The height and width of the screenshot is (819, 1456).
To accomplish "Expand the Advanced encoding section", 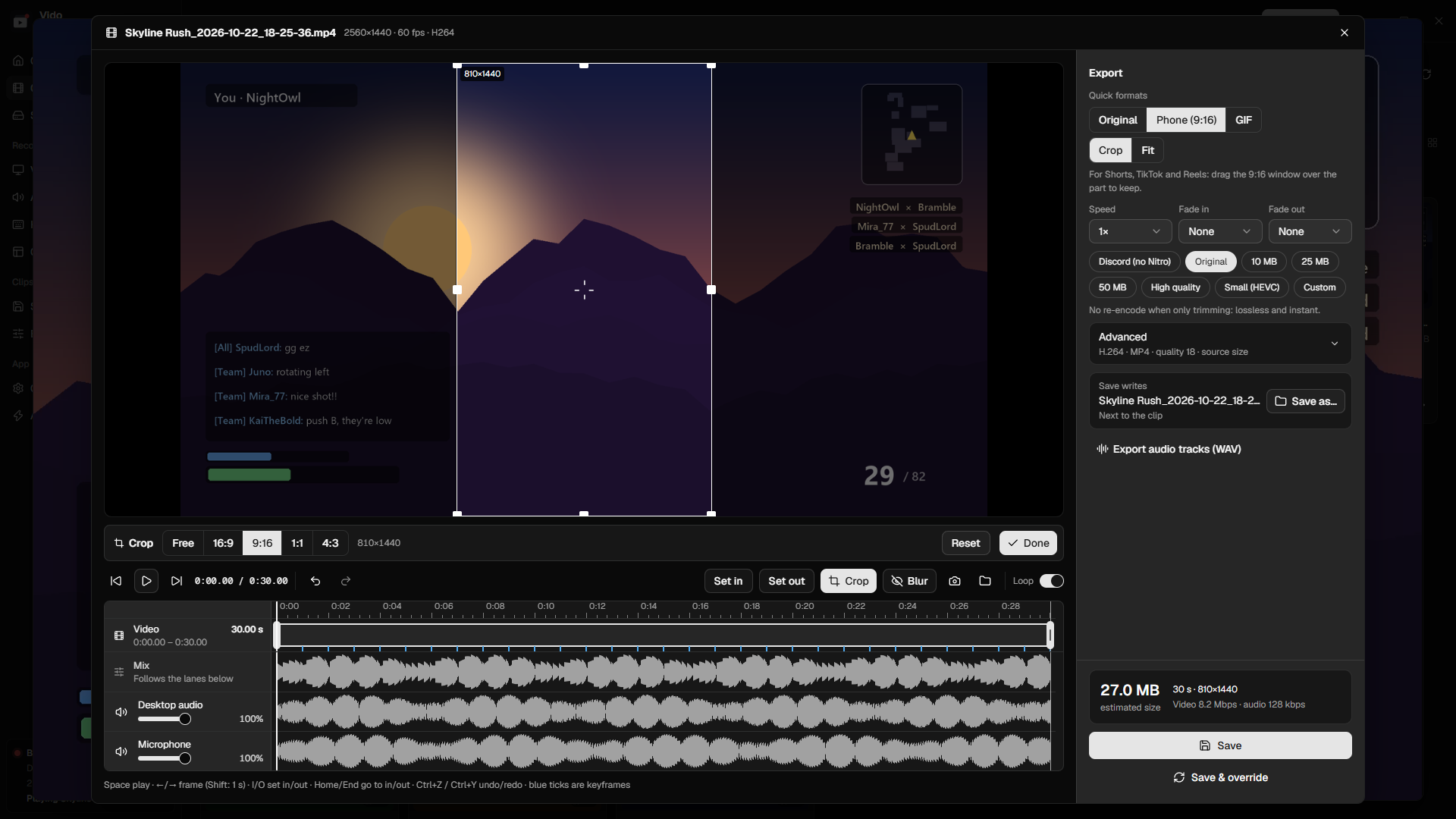I will click(1220, 344).
